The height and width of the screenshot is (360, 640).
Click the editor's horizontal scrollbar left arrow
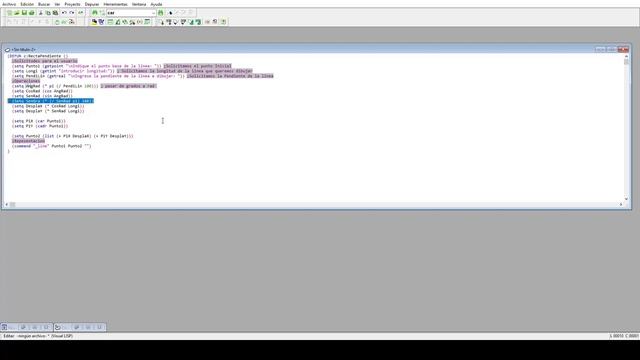(7, 204)
